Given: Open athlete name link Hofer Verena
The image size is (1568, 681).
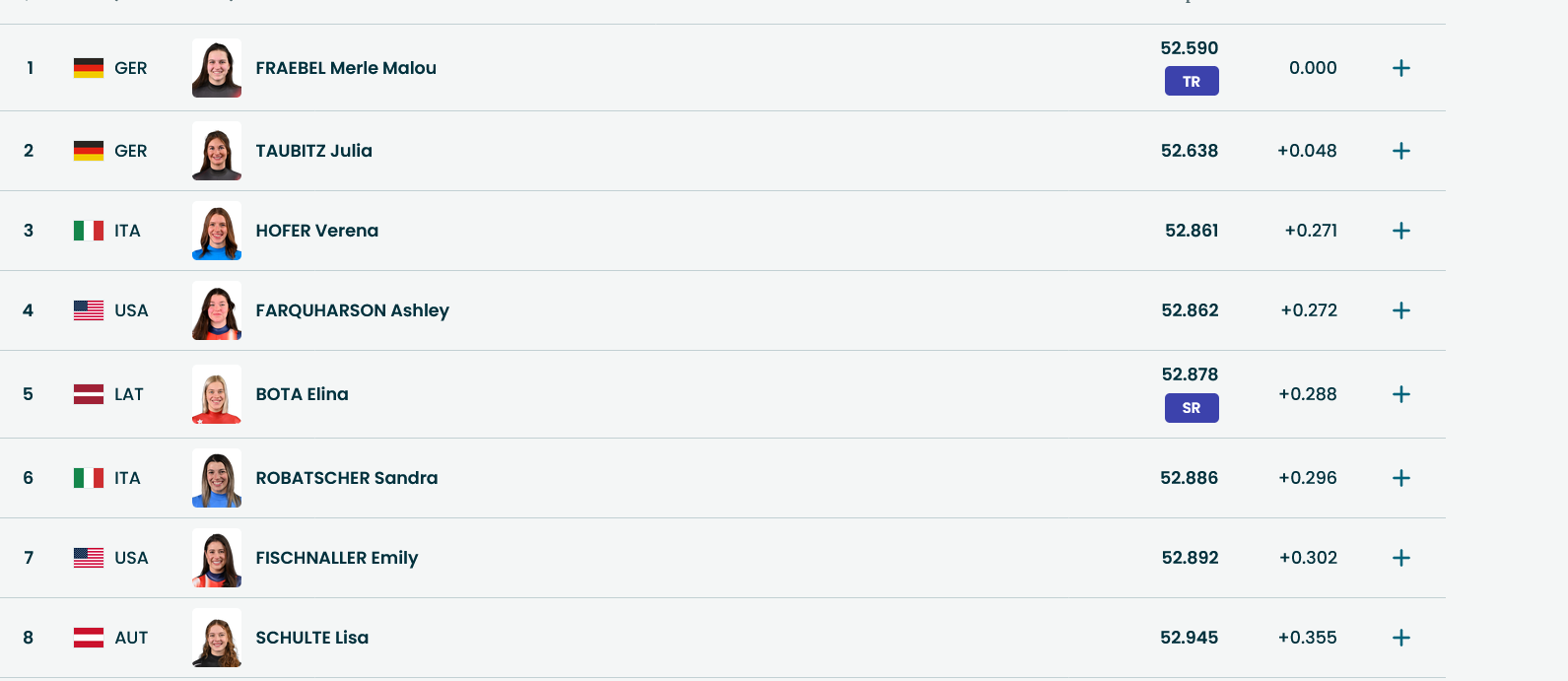Looking at the screenshot, I should coord(316,231).
